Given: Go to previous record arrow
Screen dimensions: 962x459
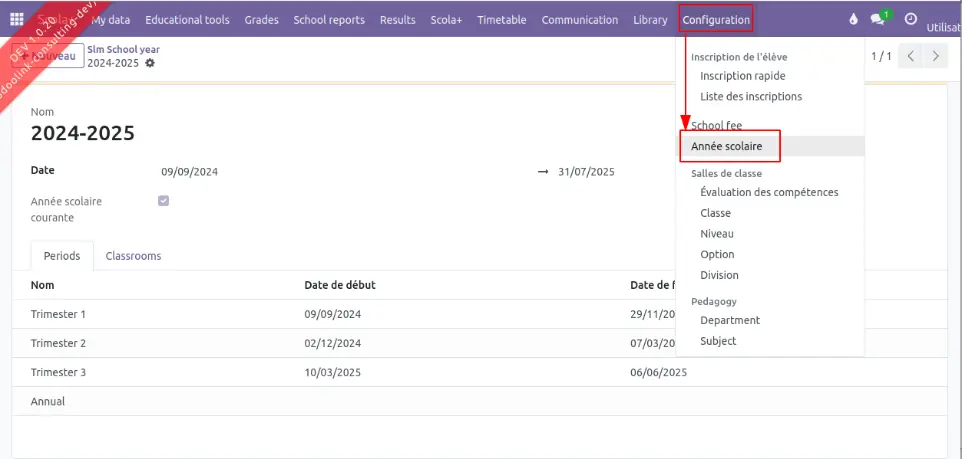Looking at the screenshot, I should [x=911, y=56].
